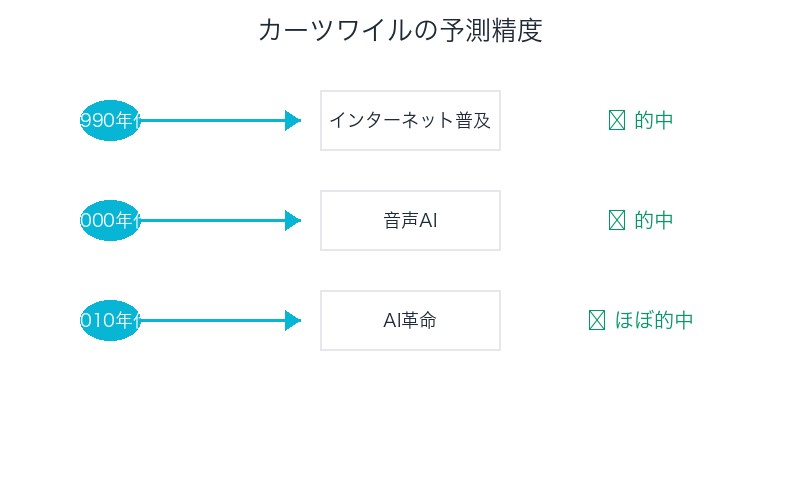This screenshot has height=500, width=800.
Task: Select the 2000年代 teal ellipse
Action: coord(110,221)
